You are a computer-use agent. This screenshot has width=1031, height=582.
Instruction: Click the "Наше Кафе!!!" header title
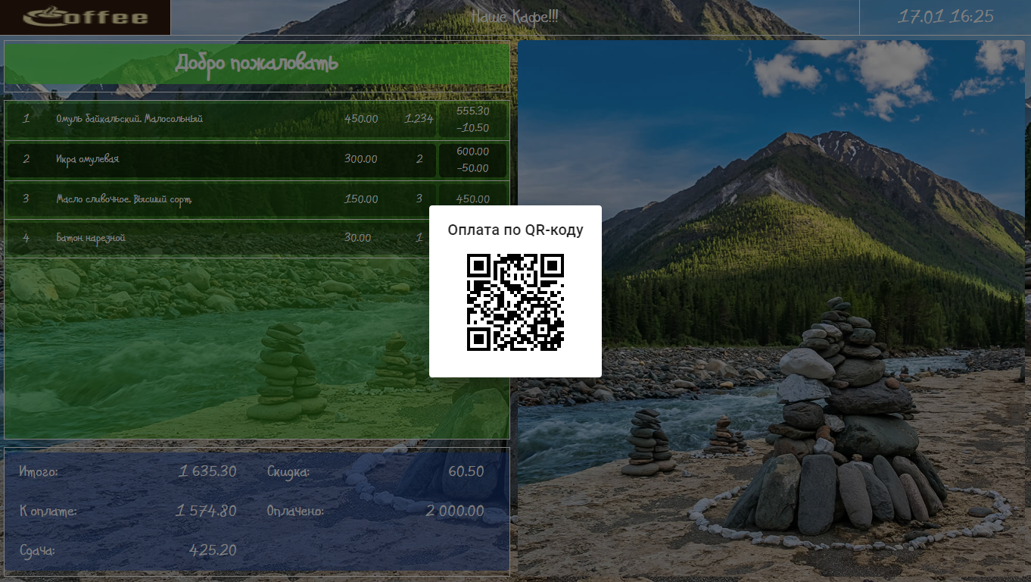(515, 16)
